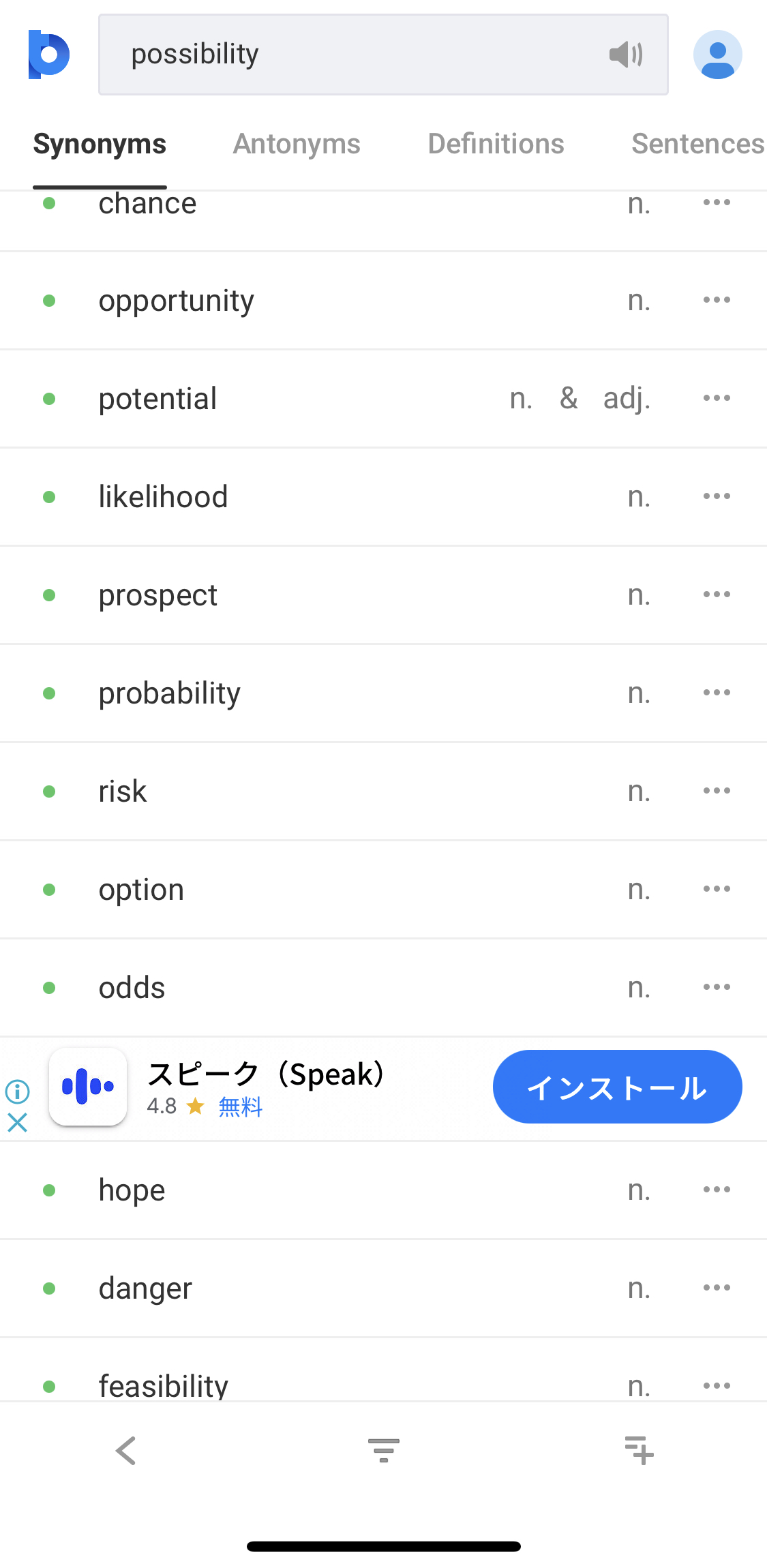Image resolution: width=767 pixels, height=1568 pixels.
Task: Open the user profile avatar
Action: click(717, 55)
